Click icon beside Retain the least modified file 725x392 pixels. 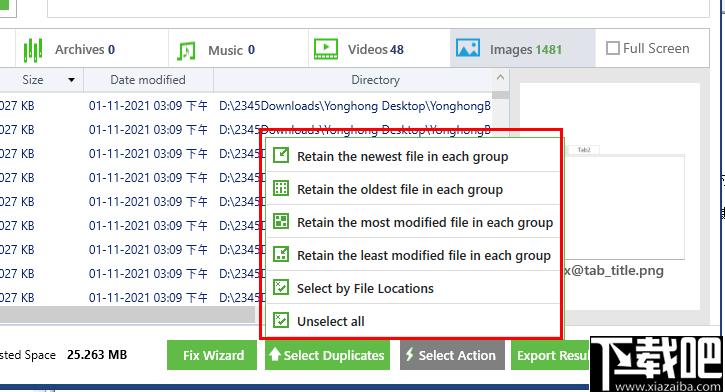(281, 254)
